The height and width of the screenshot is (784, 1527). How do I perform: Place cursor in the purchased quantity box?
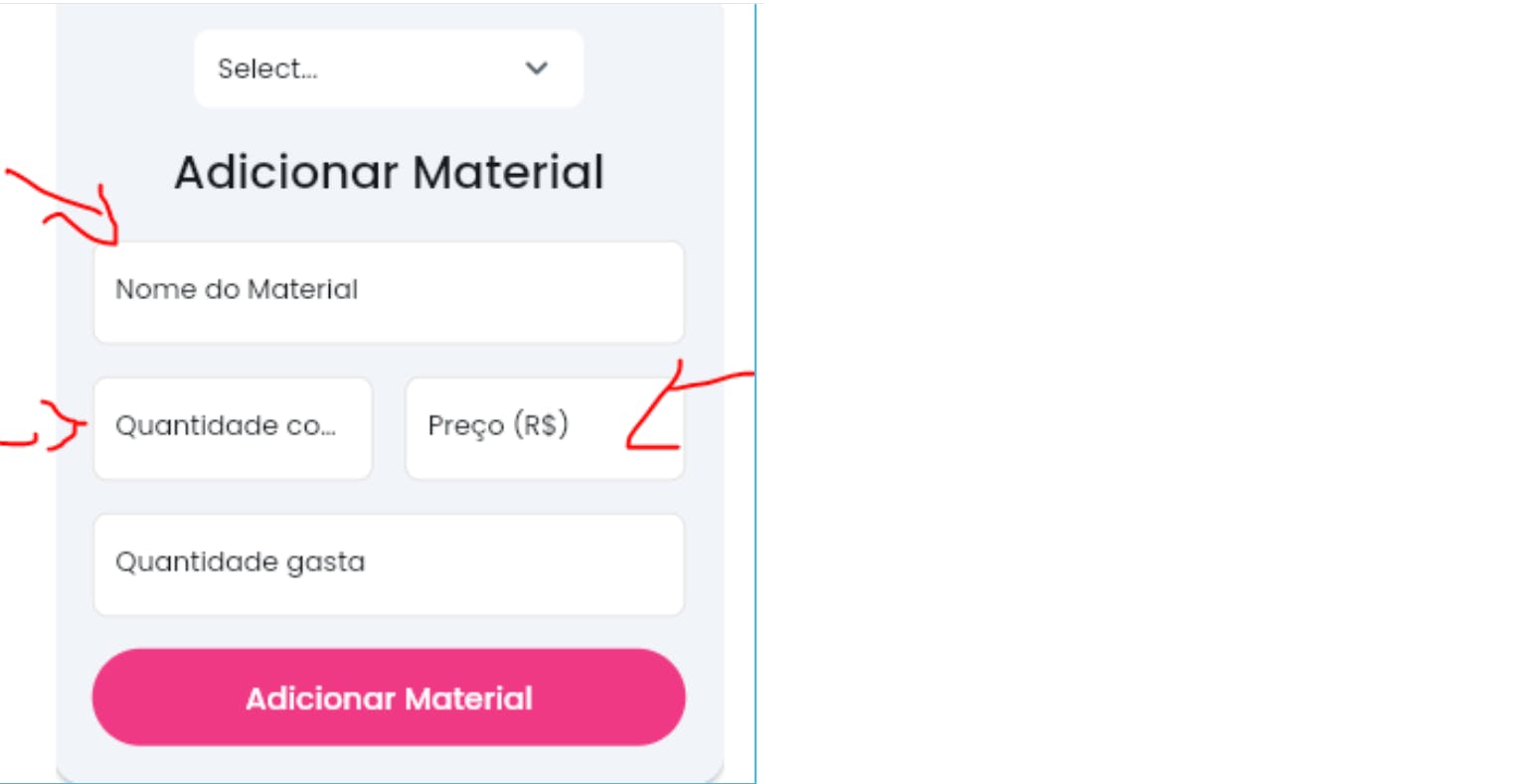click(x=233, y=428)
